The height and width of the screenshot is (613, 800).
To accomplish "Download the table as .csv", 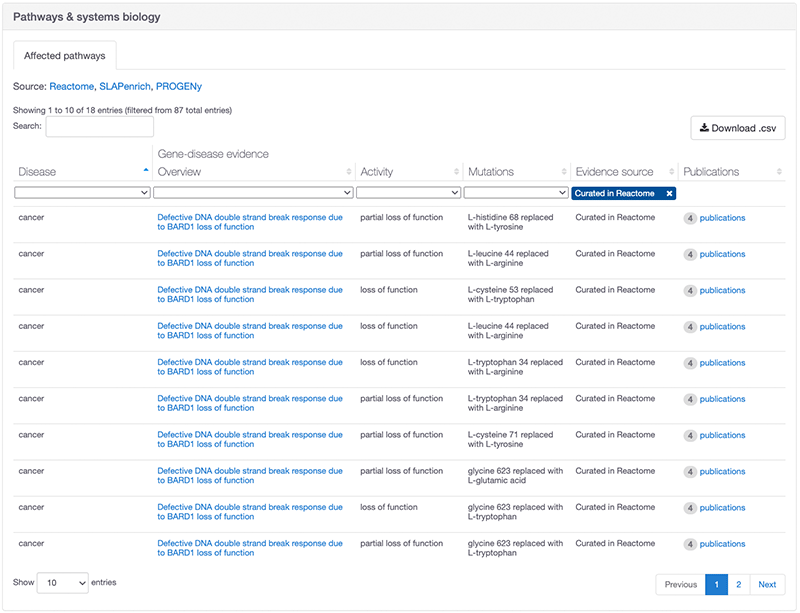I will pos(738,128).
